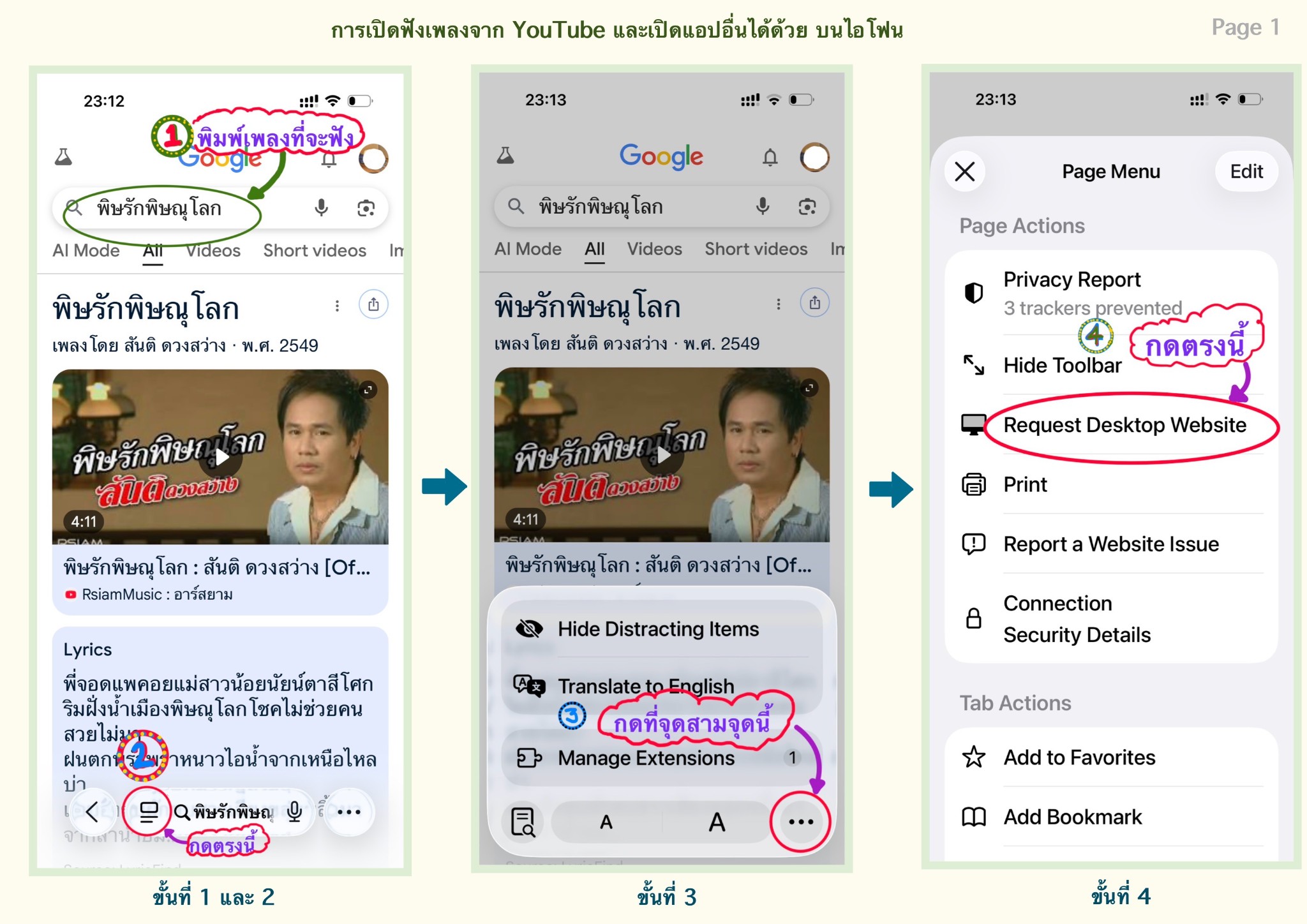Image resolution: width=1307 pixels, height=924 pixels.
Task: Tap the Print option
Action: click(1112, 484)
